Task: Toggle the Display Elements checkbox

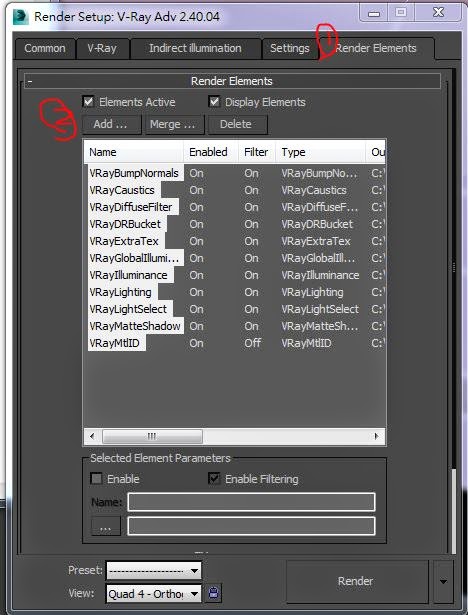Action: tap(214, 102)
